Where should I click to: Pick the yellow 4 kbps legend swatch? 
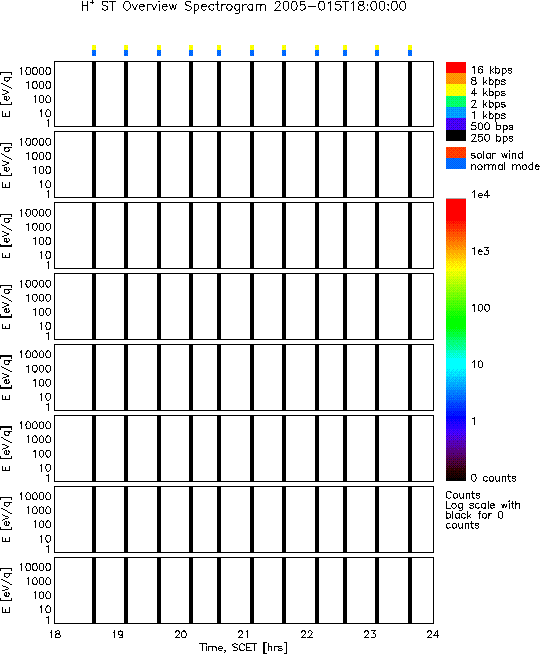coord(456,90)
